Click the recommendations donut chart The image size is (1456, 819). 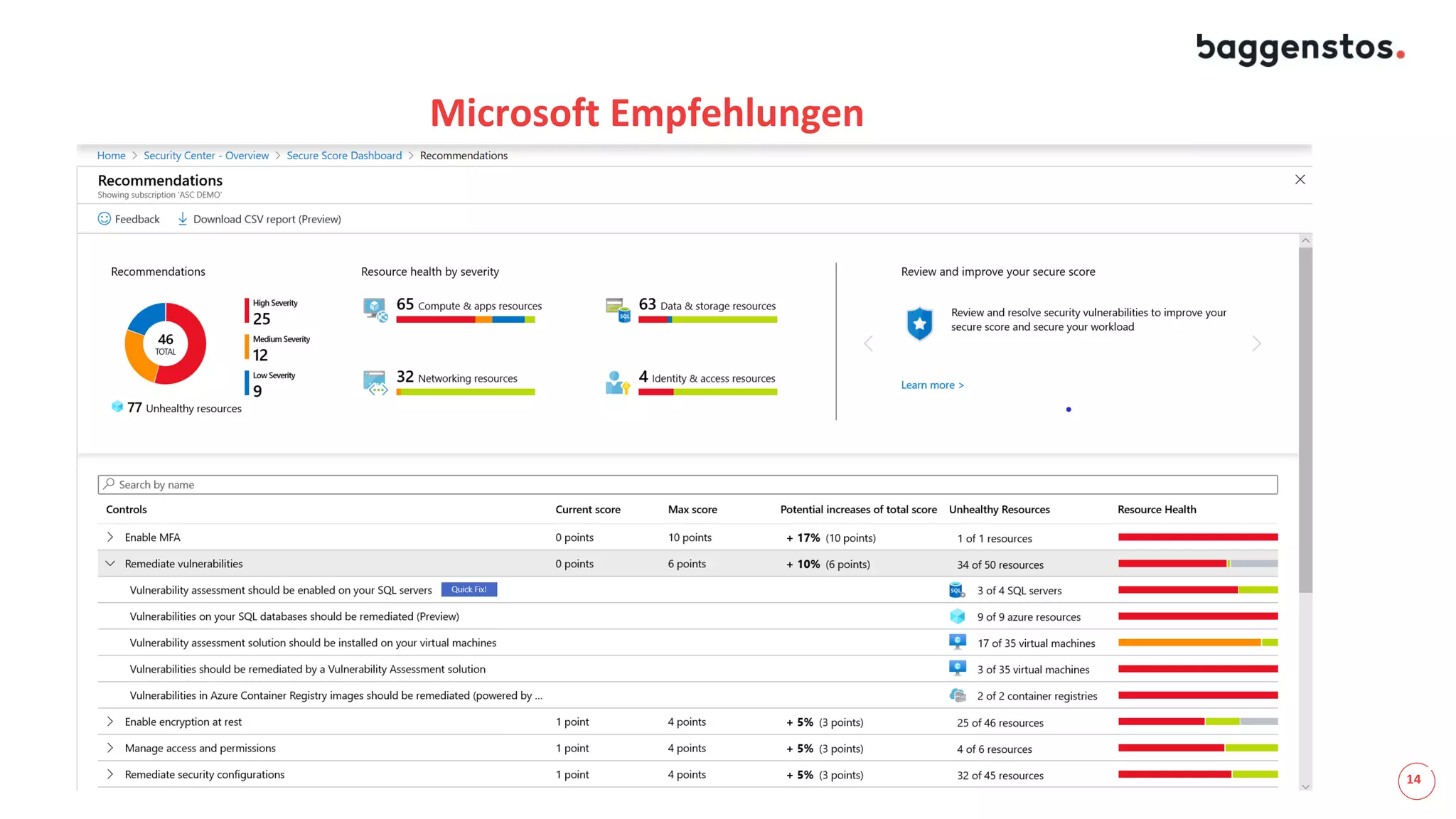click(166, 343)
